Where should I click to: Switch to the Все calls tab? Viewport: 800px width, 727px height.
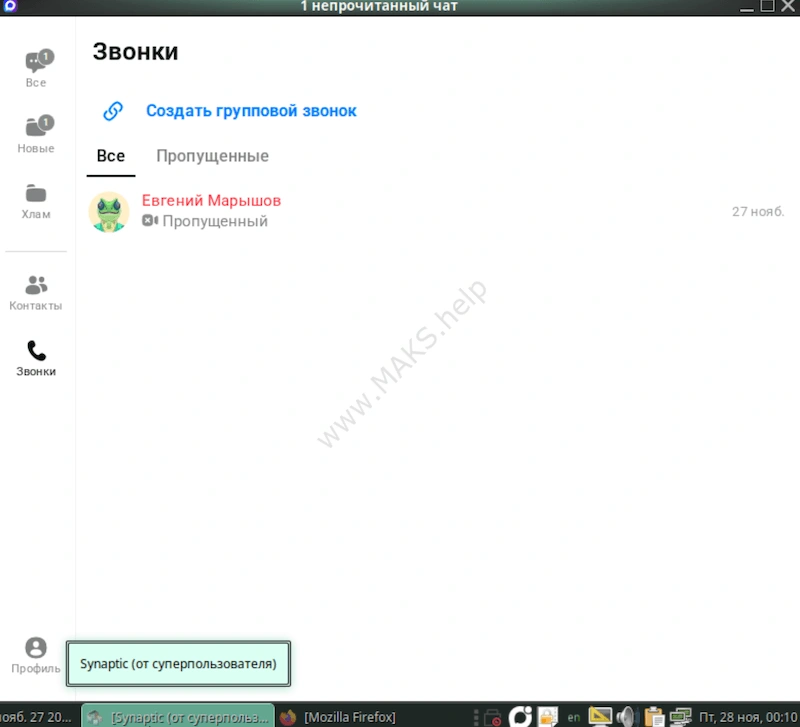tap(110, 156)
